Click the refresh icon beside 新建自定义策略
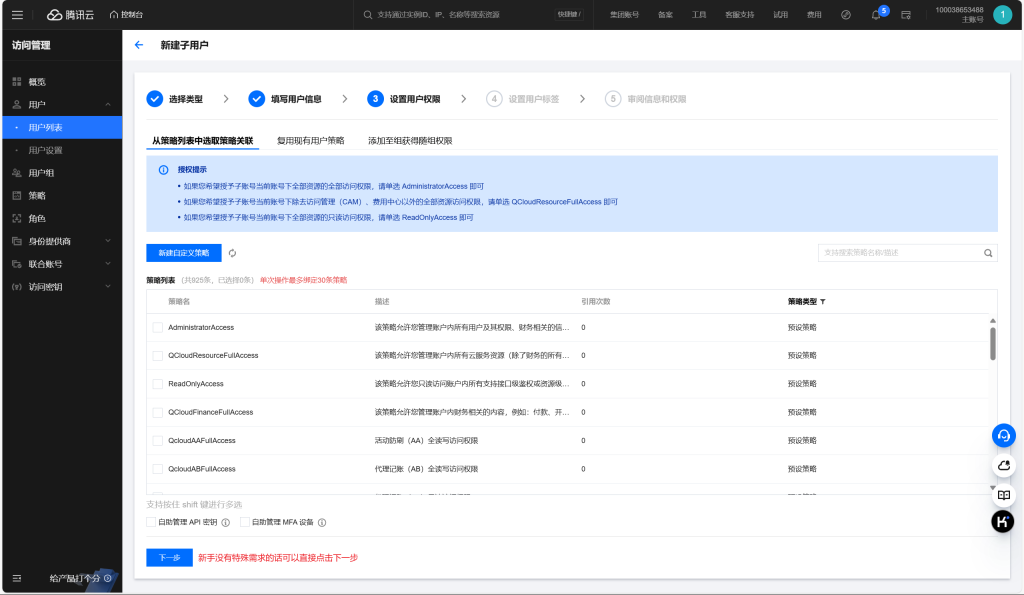This screenshot has height=595, width=1024. pos(232,253)
